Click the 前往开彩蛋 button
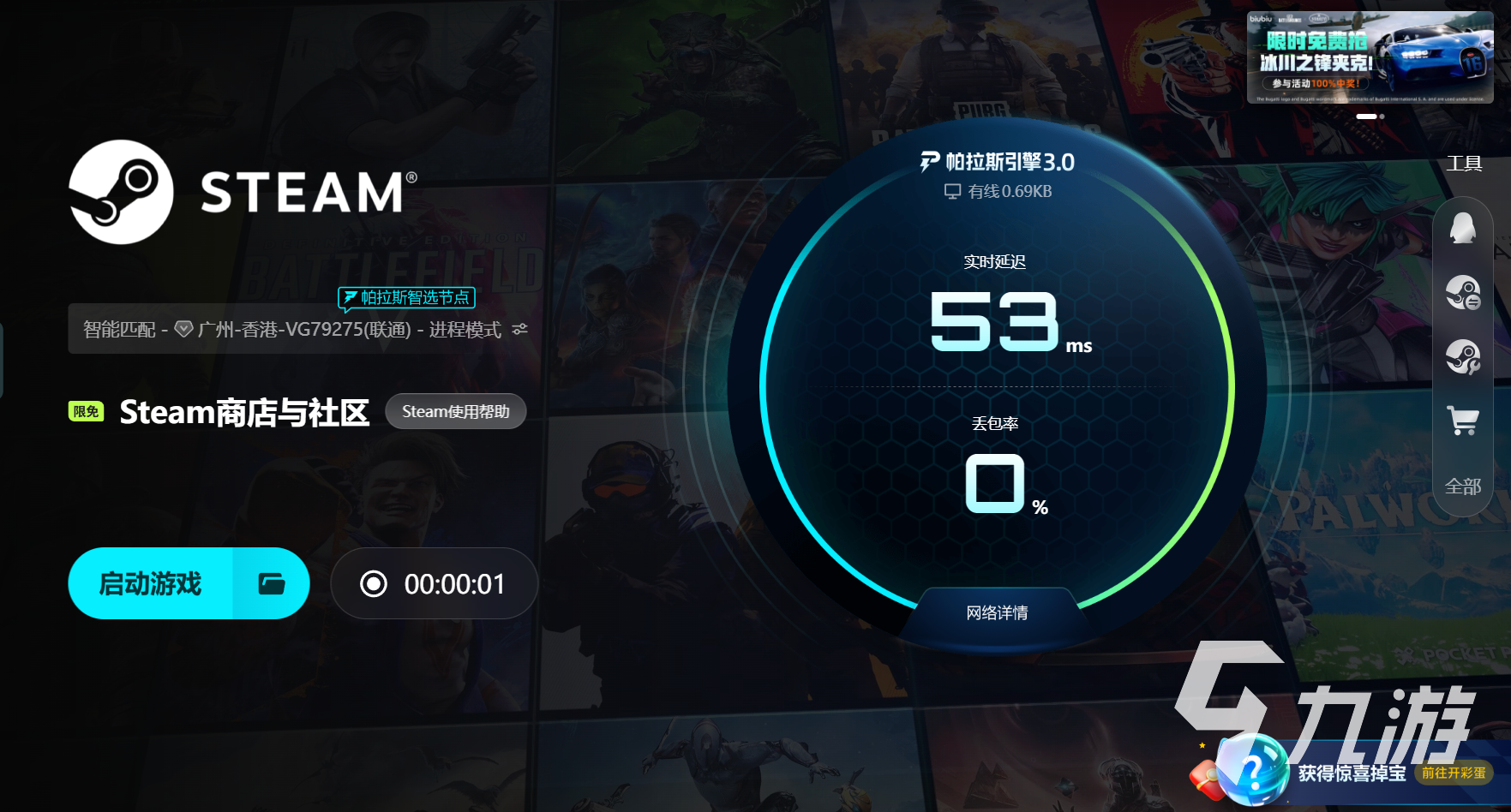The width and height of the screenshot is (1511, 812). pos(1454,773)
